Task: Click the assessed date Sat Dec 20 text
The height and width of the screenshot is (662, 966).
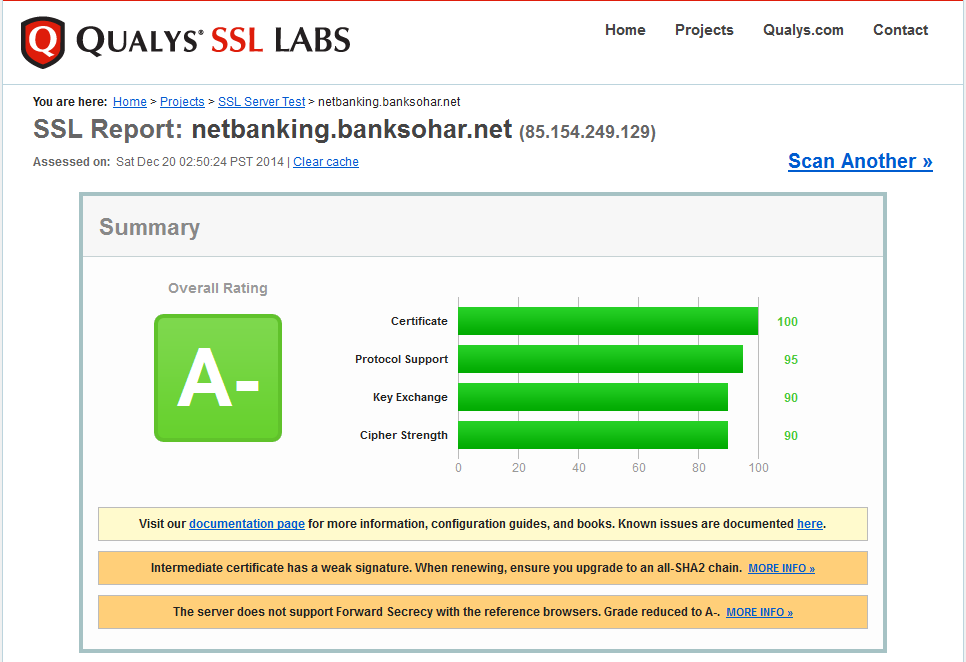Action: pos(200,161)
